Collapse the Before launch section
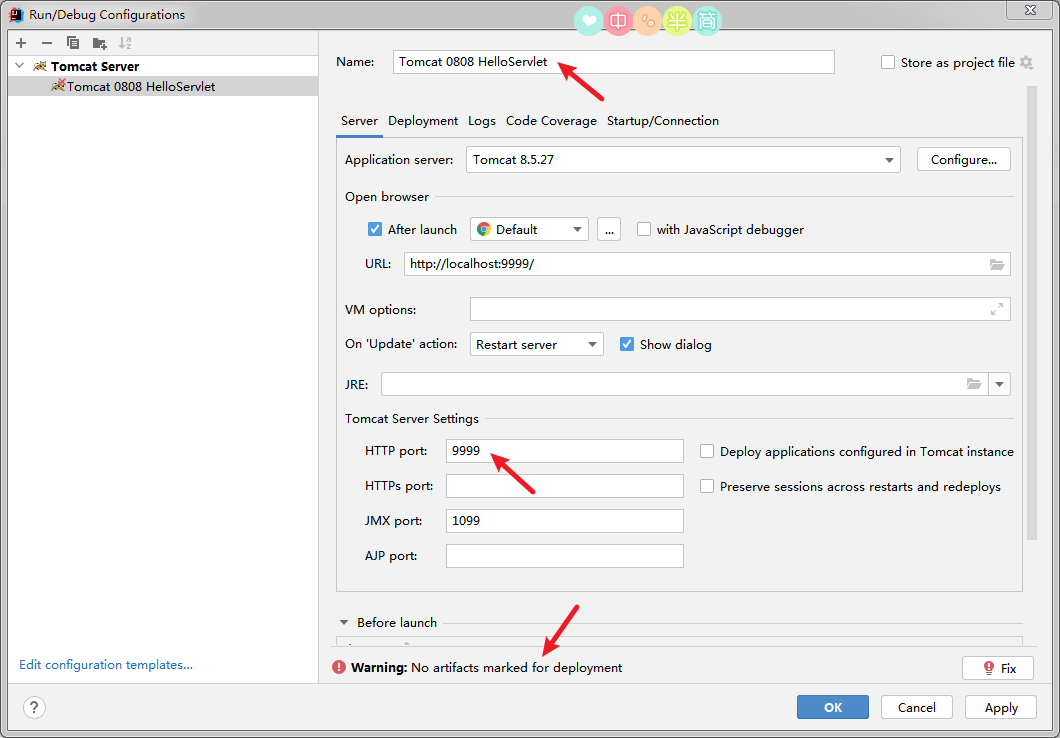The height and width of the screenshot is (738, 1060). point(344,622)
